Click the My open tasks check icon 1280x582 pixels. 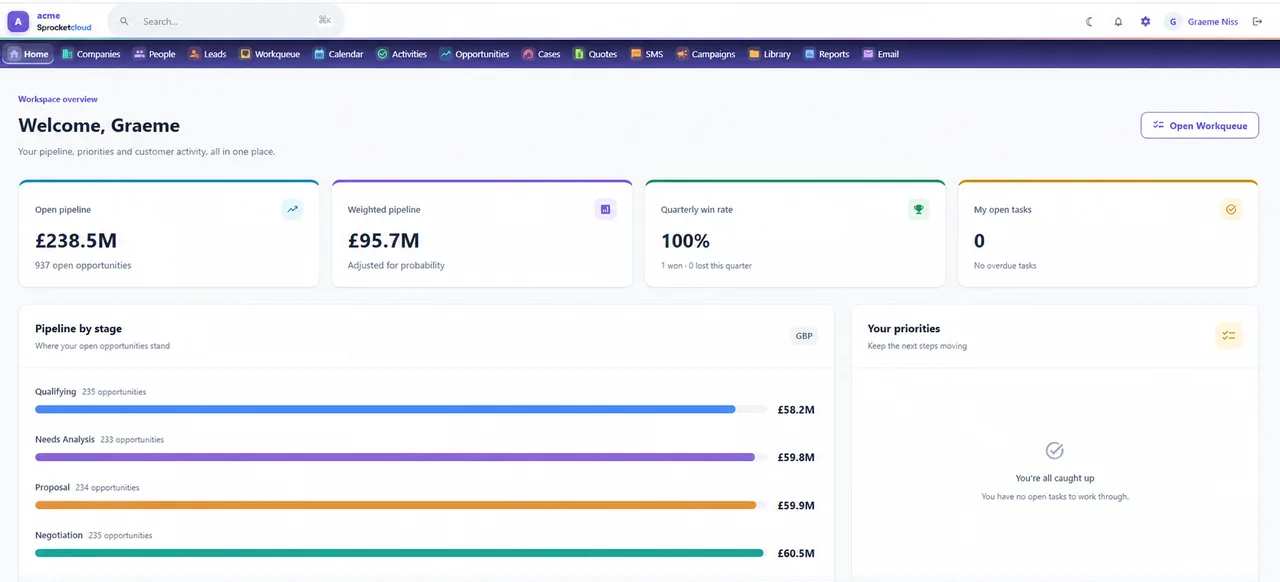1231,209
